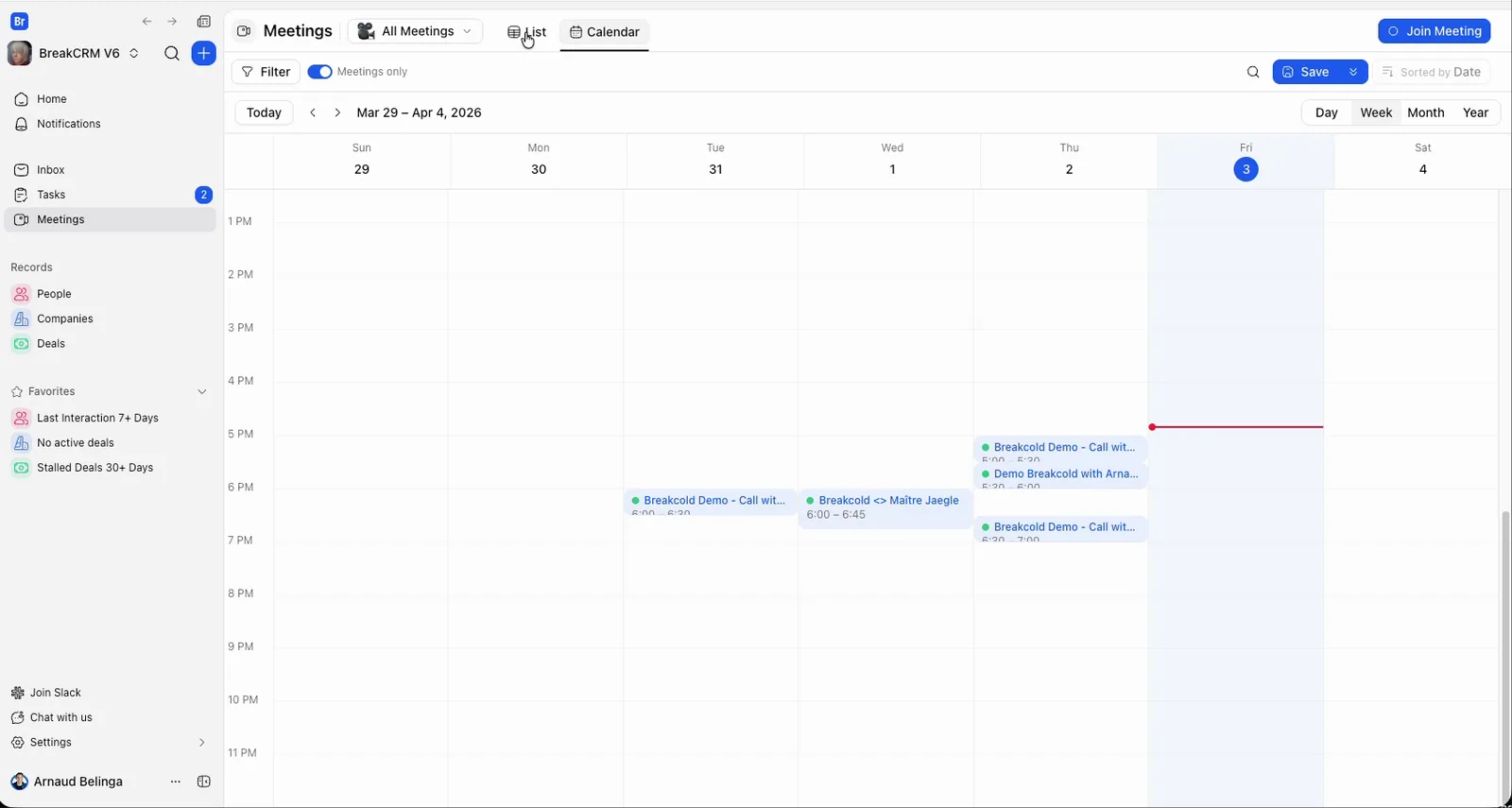Screen dimensions: 1512x808
Task: Open the Inbox section
Action: 111,170
